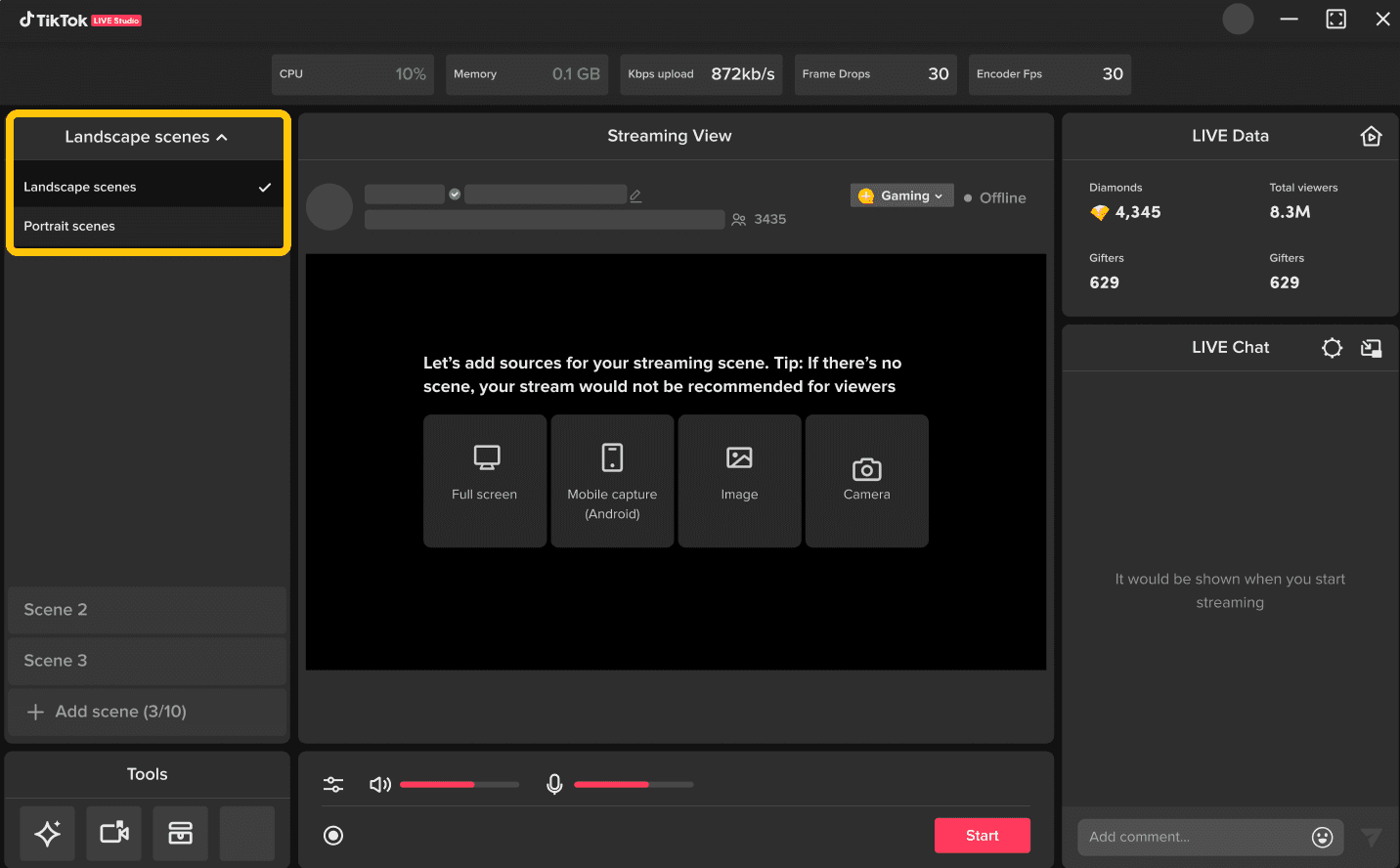Open the camera tool in Tools
Image resolution: width=1400 pixels, height=868 pixels.
click(114, 833)
